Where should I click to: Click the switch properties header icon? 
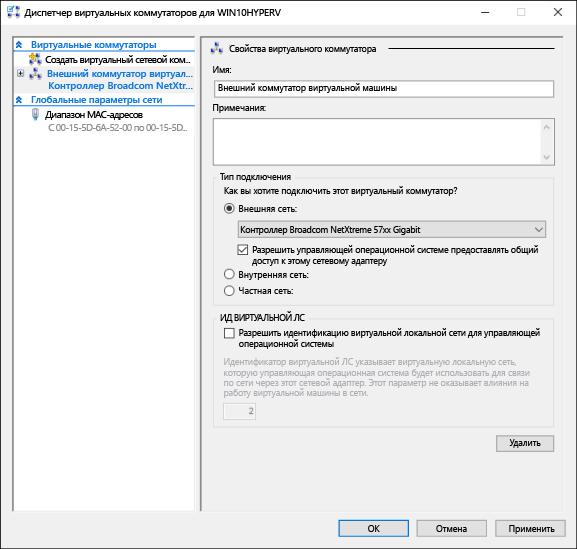[217, 48]
